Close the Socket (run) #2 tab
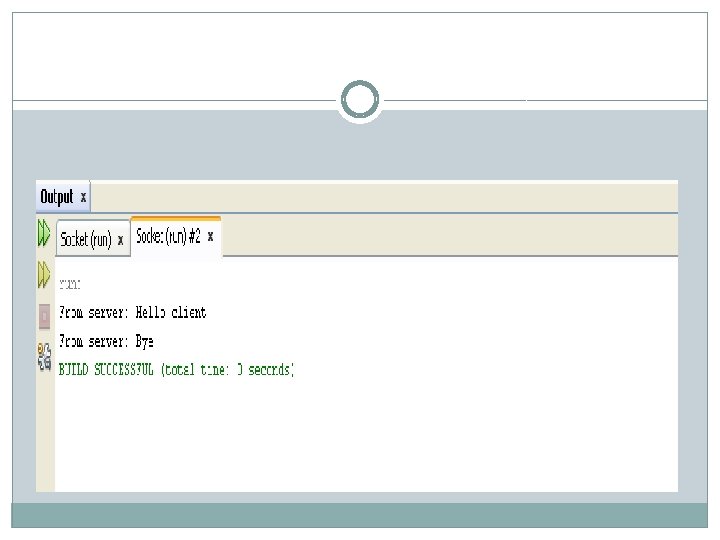Image resolution: width=720 pixels, height=540 pixels. coord(210,237)
